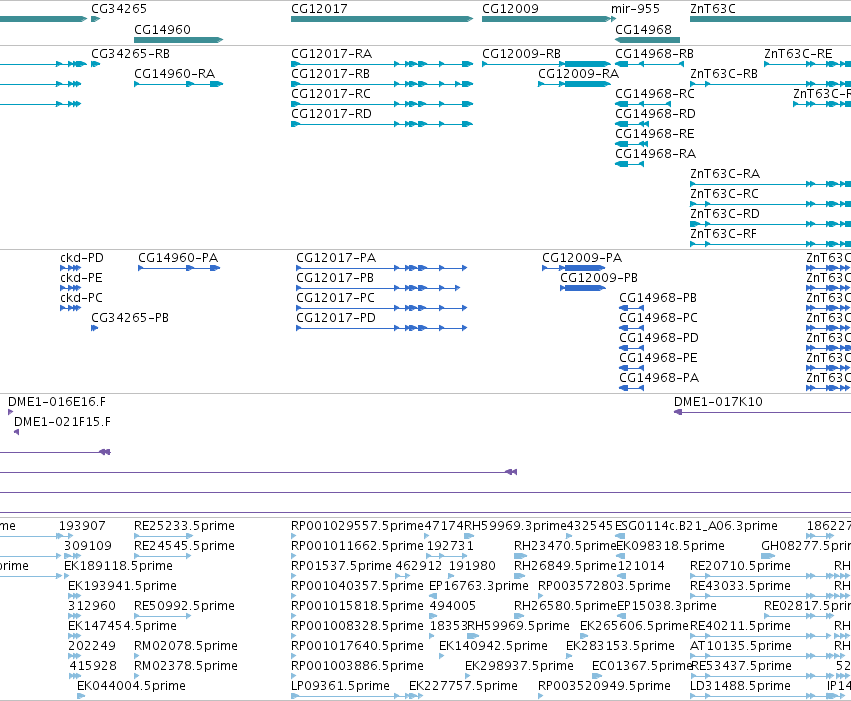Open BAC clone DME1-017K10

718,402
